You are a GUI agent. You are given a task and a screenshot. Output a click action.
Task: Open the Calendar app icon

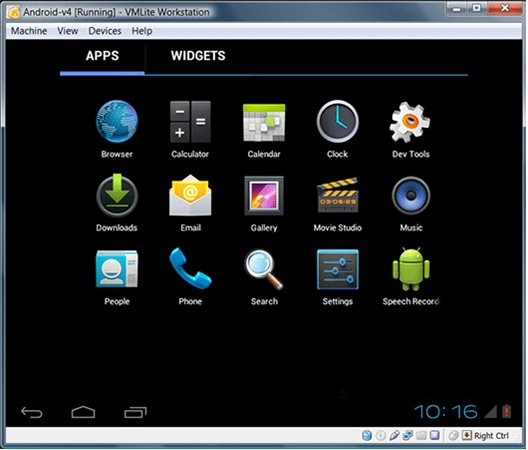pos(264,123)
